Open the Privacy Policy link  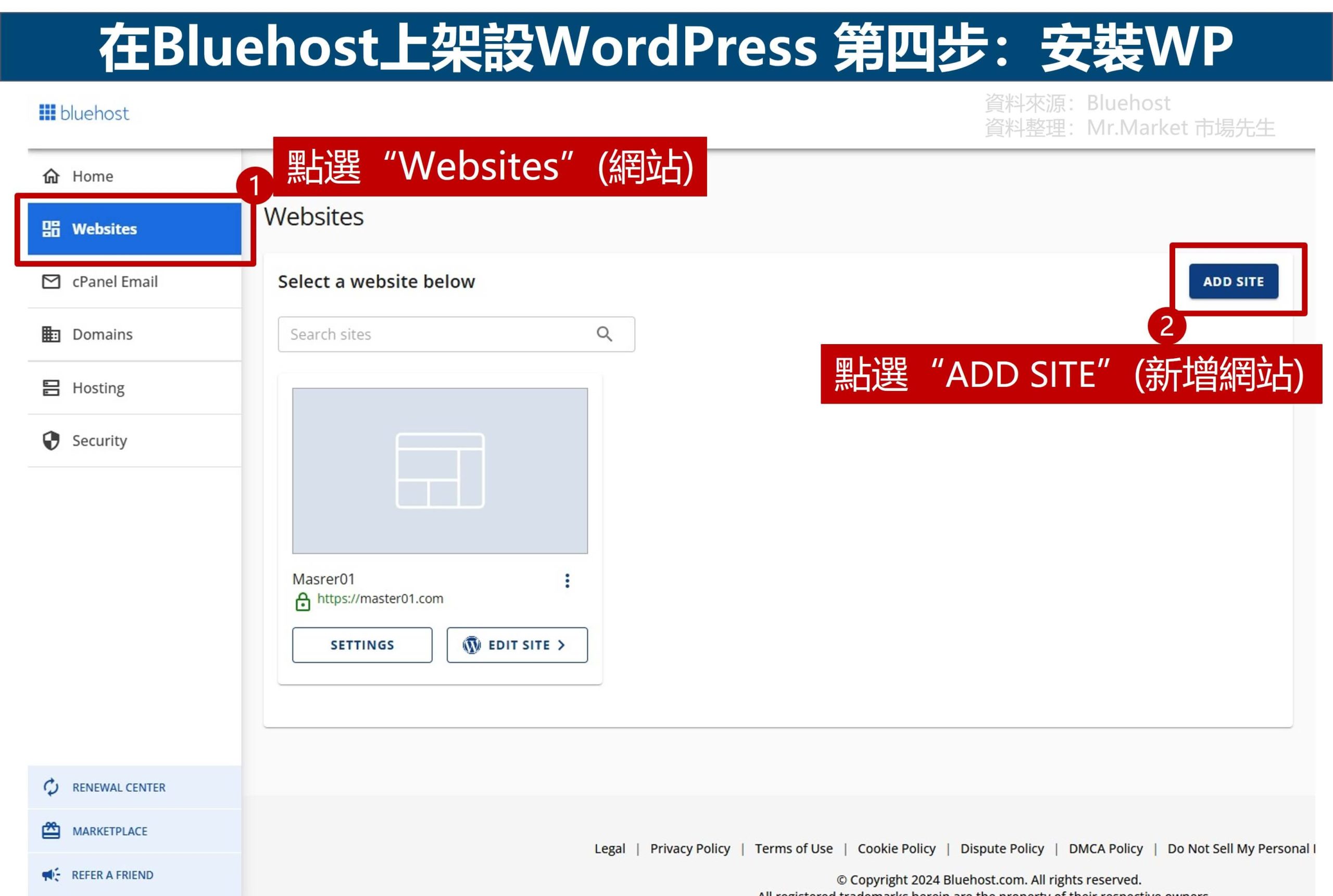[690, 849]
